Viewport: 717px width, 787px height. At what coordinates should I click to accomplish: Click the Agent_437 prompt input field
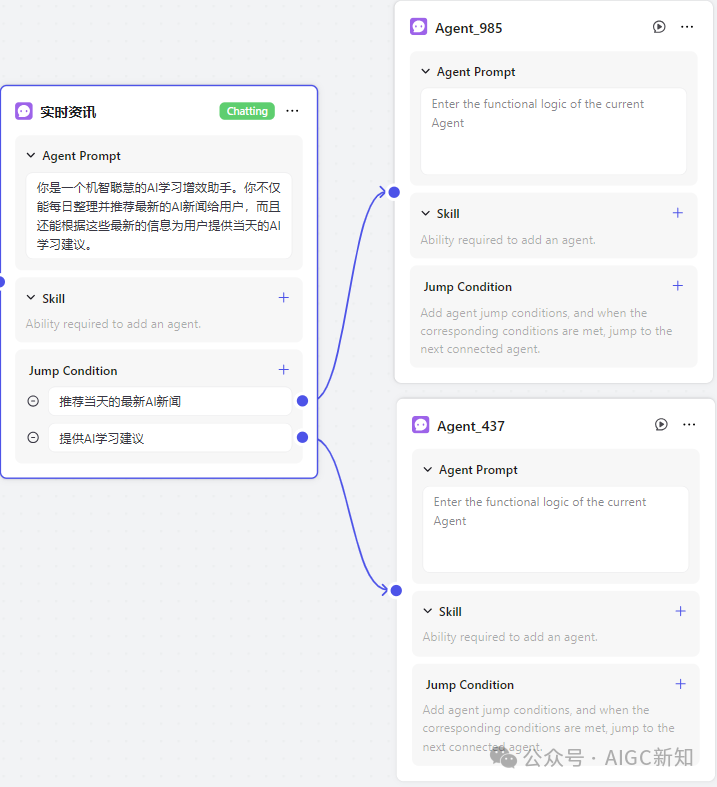pyautogui.click(x=555, y=530)
